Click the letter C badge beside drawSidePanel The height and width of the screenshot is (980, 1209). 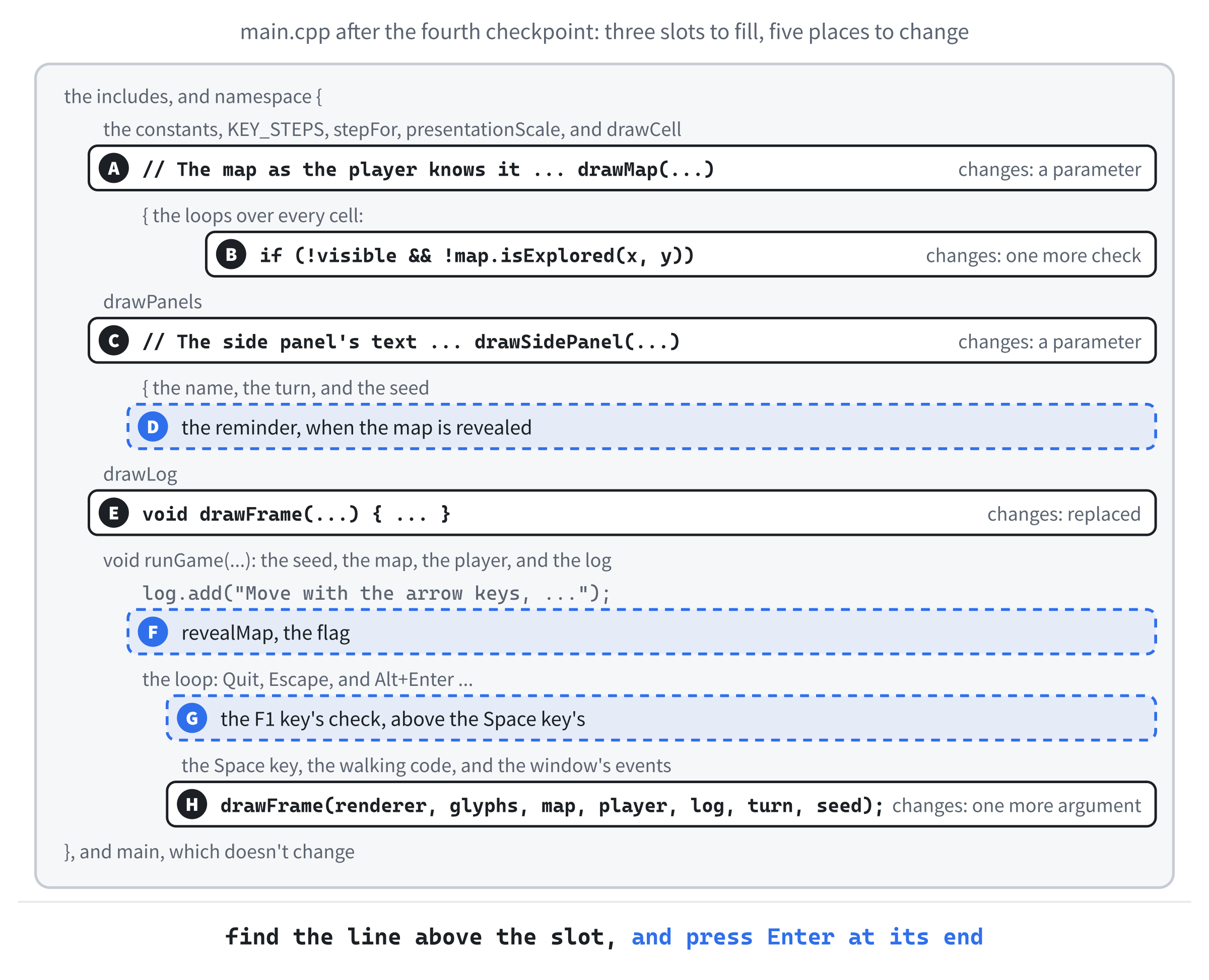pyautogui.click(x=114, y=341)
